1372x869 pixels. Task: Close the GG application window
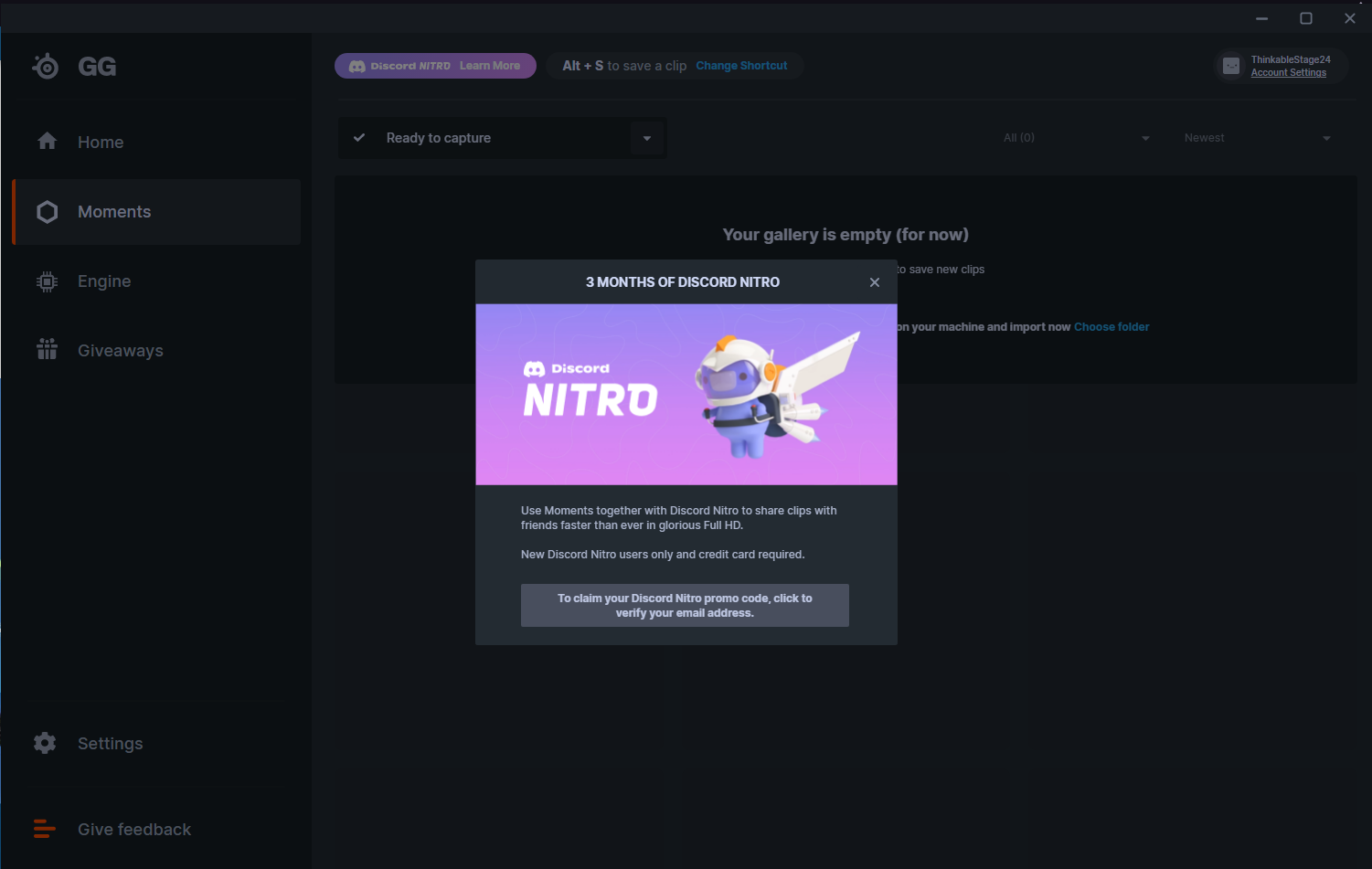pyautogui.click(x=1350, y=18)
